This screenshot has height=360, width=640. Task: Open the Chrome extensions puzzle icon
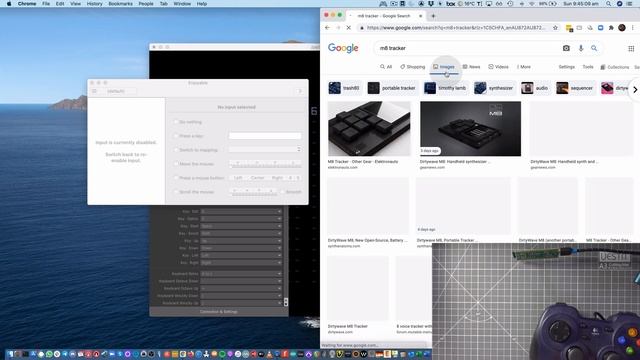(x=611, y=28)
